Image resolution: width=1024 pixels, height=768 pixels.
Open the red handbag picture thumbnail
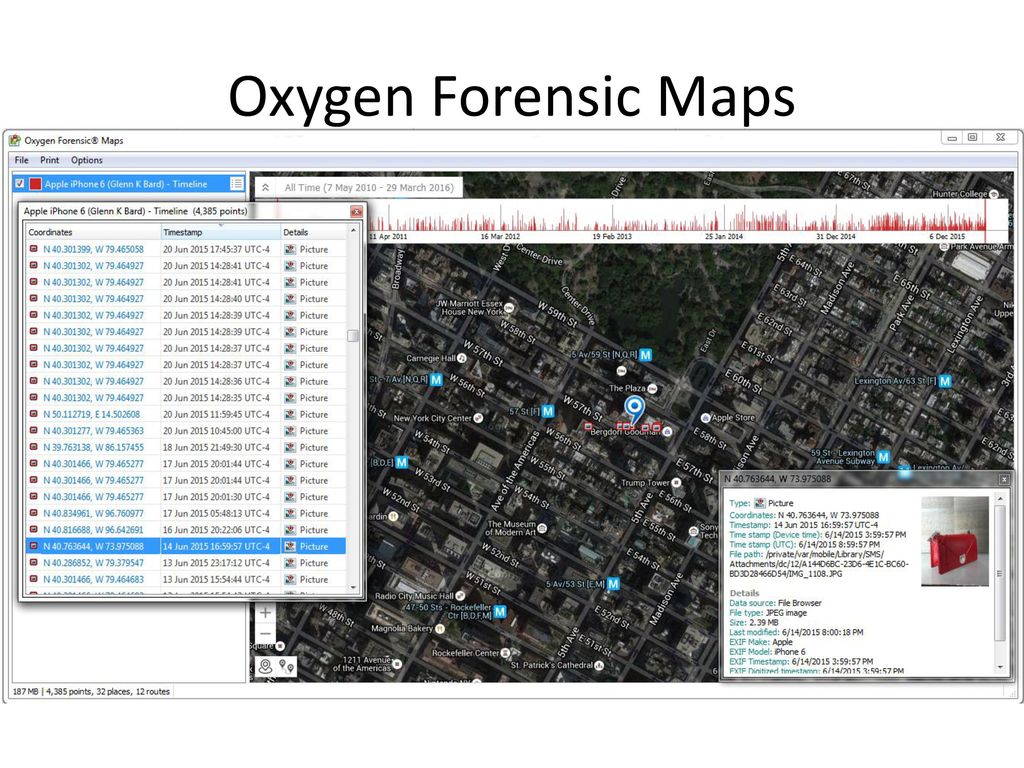[954, 541]
